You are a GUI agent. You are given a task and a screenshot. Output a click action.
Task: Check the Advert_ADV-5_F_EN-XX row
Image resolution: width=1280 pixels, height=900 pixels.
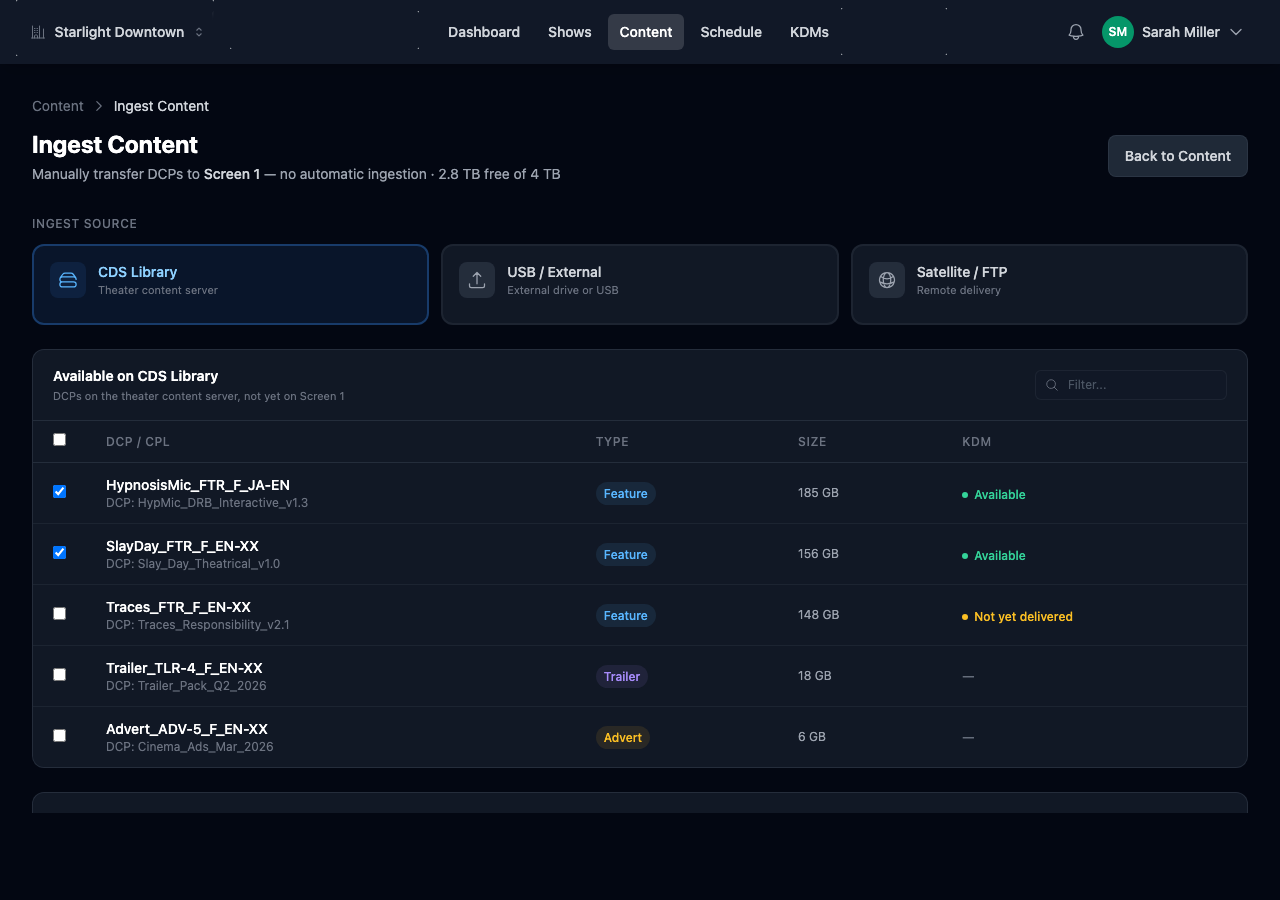click(60, 735)
